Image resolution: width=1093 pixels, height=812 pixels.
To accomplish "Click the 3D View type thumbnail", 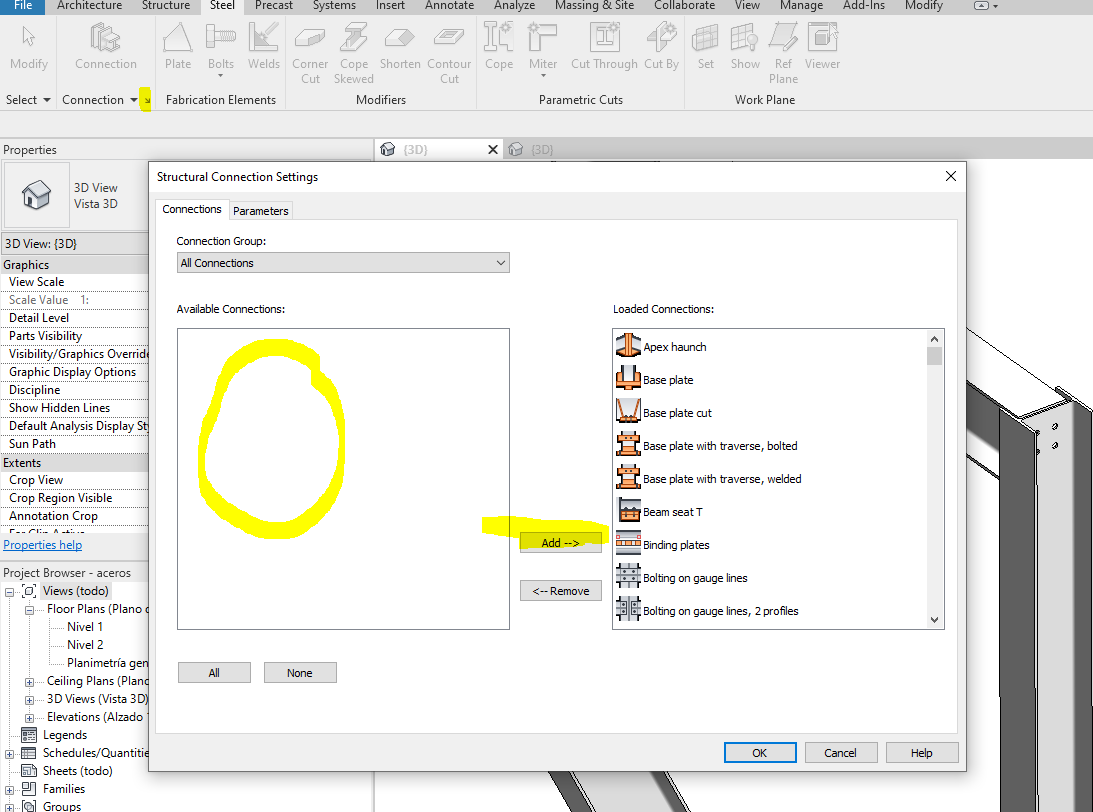I will tap(36, 194).
